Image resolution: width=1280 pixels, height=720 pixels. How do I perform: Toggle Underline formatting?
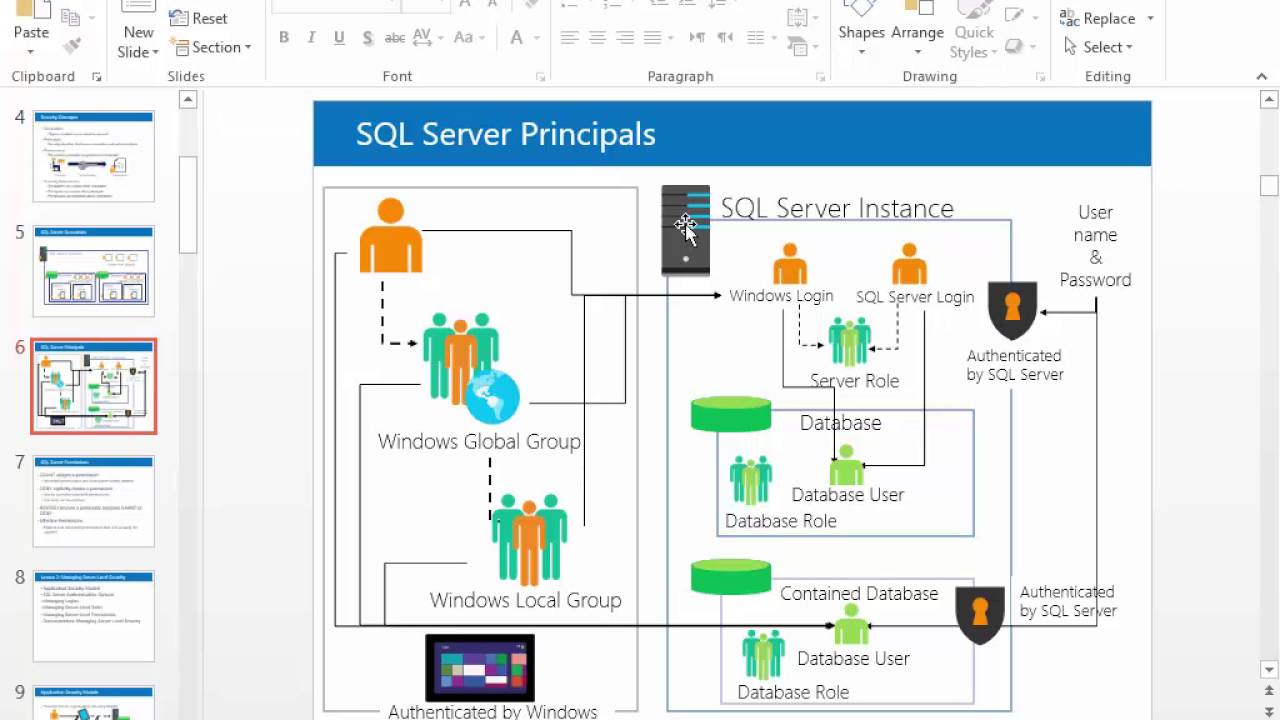click(x=339, y=38)
